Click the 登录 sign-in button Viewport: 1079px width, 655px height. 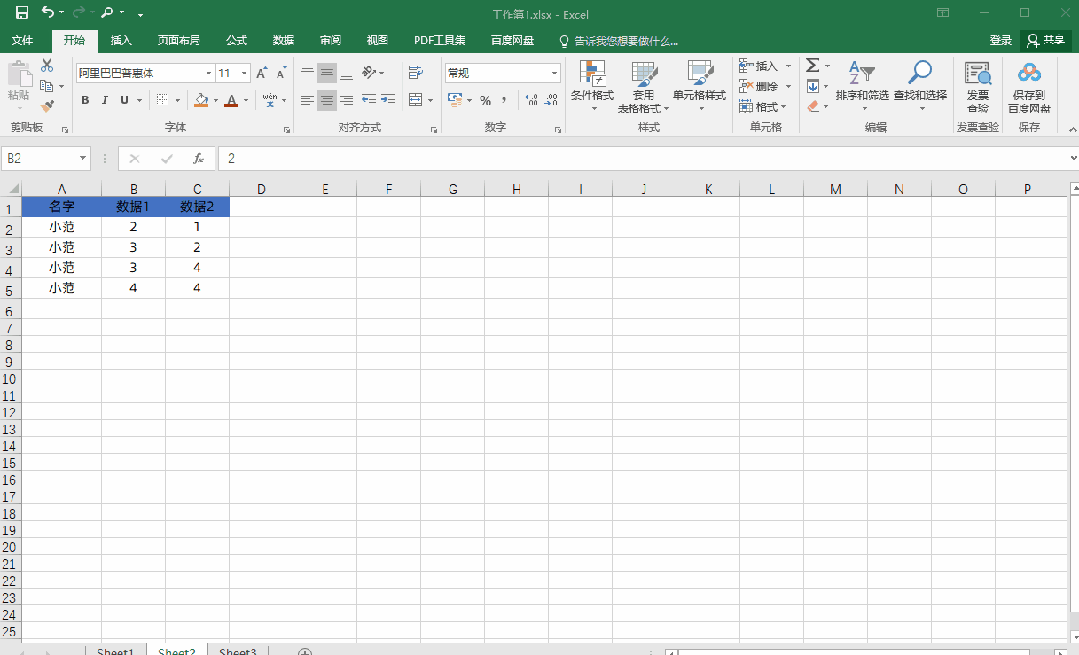pyautogui.click(x=1000, y=40)
